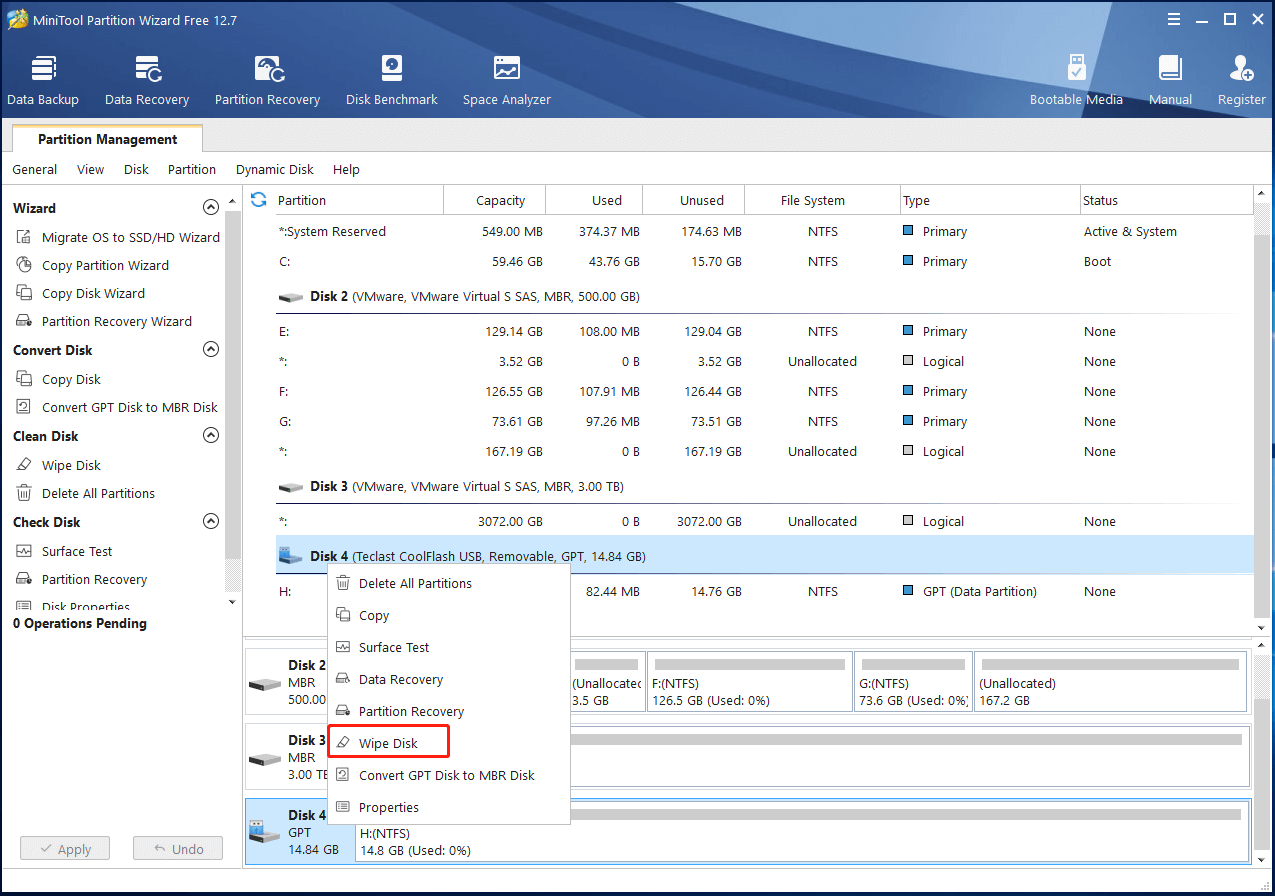Click 167.2 GB unallocated block in Disk 2 map
This screenshot has width=1275, height=896.
pos(1111,682)
